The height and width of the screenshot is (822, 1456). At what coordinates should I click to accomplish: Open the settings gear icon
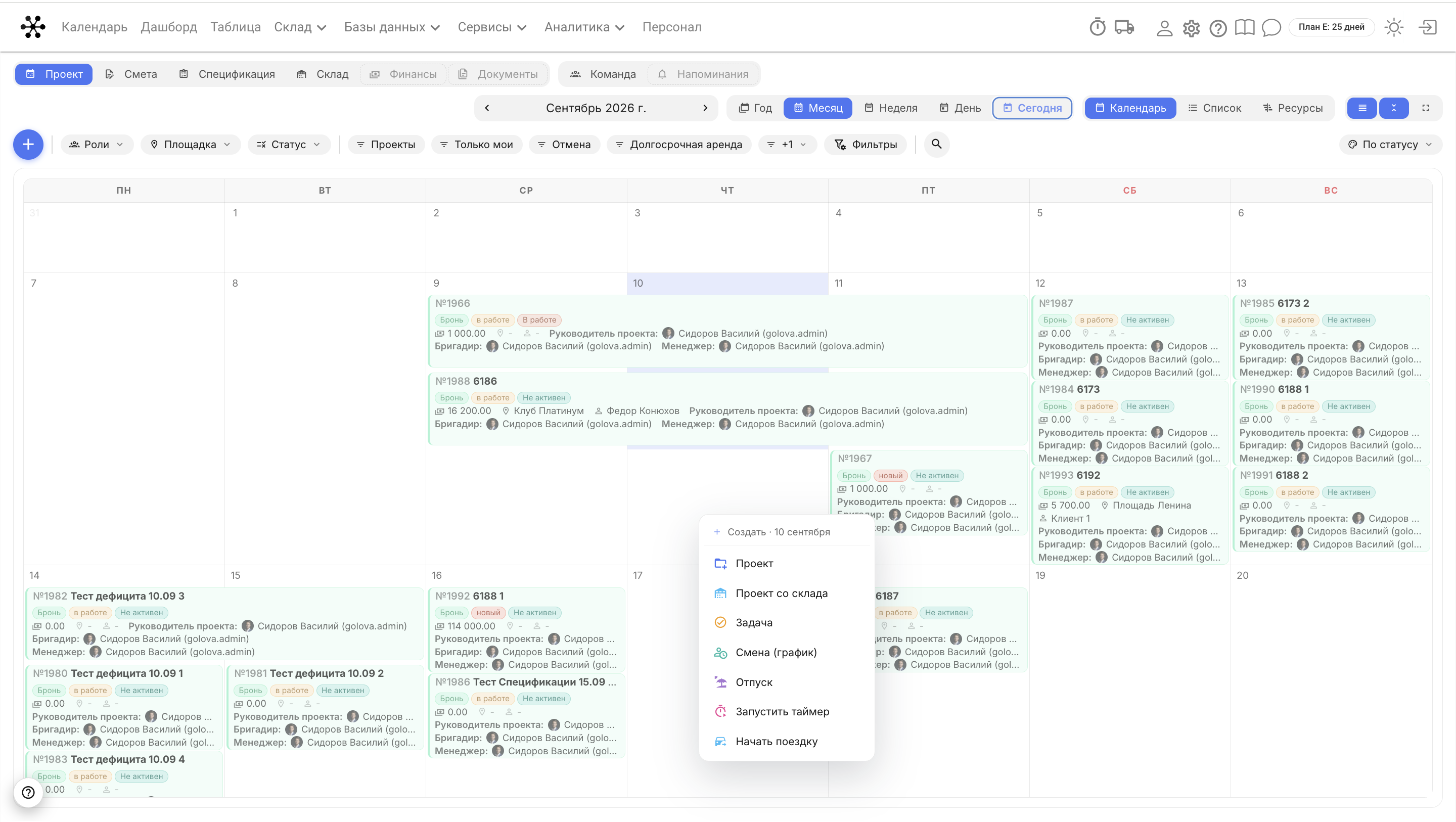pyautogui.click(x=1191, y=28)
